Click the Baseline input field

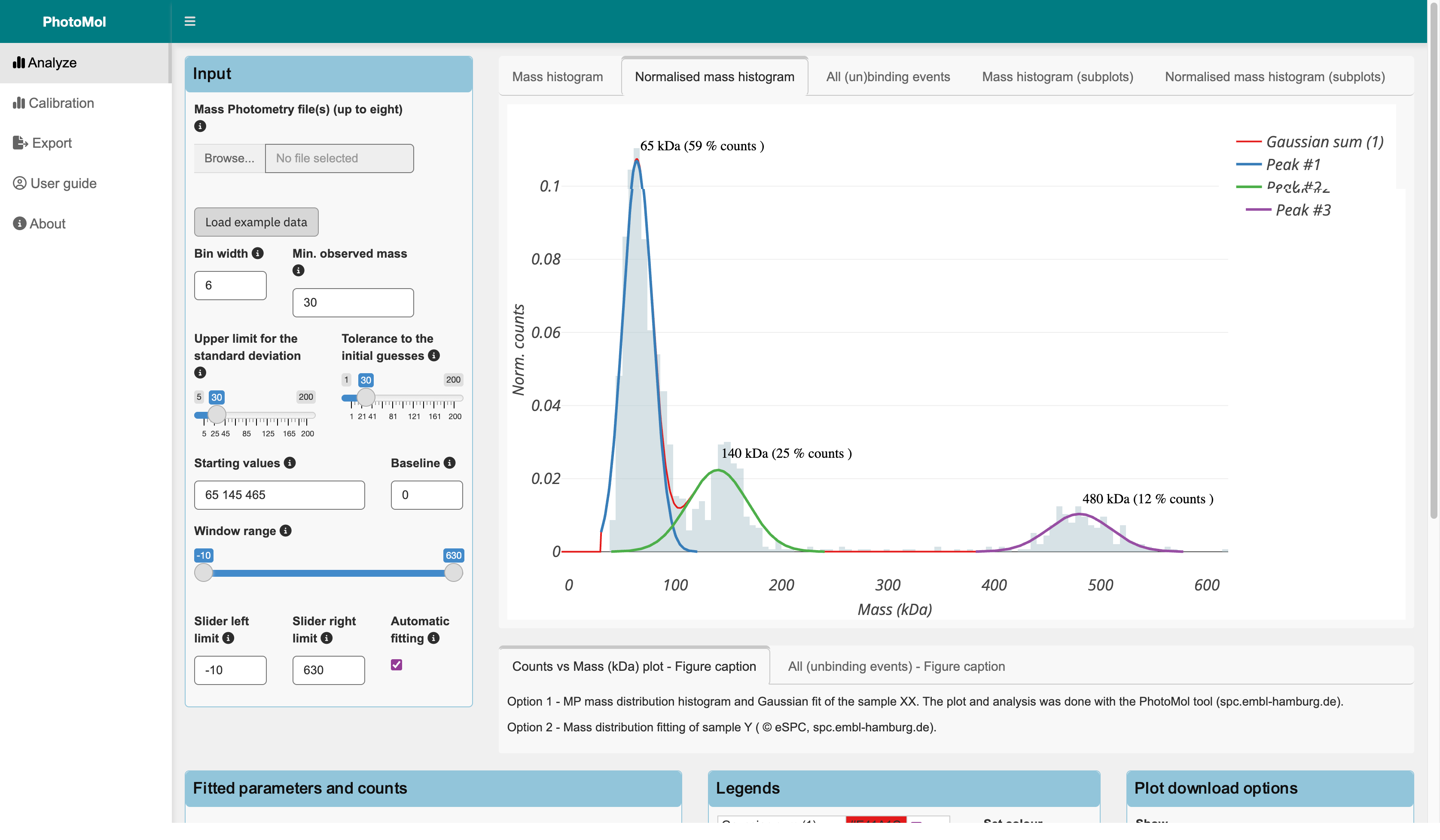tap(427, 495)
